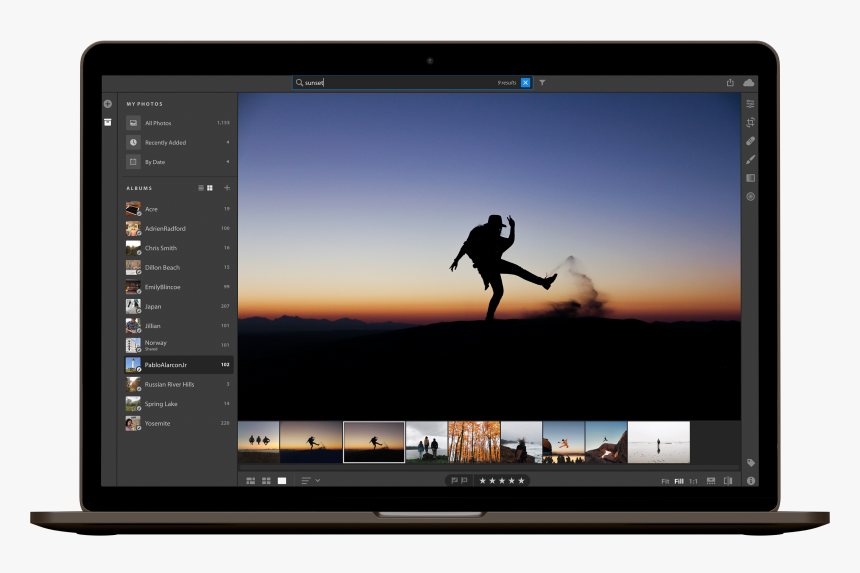
Task: Open the AdrienRadford album
Action: (179, 229)
